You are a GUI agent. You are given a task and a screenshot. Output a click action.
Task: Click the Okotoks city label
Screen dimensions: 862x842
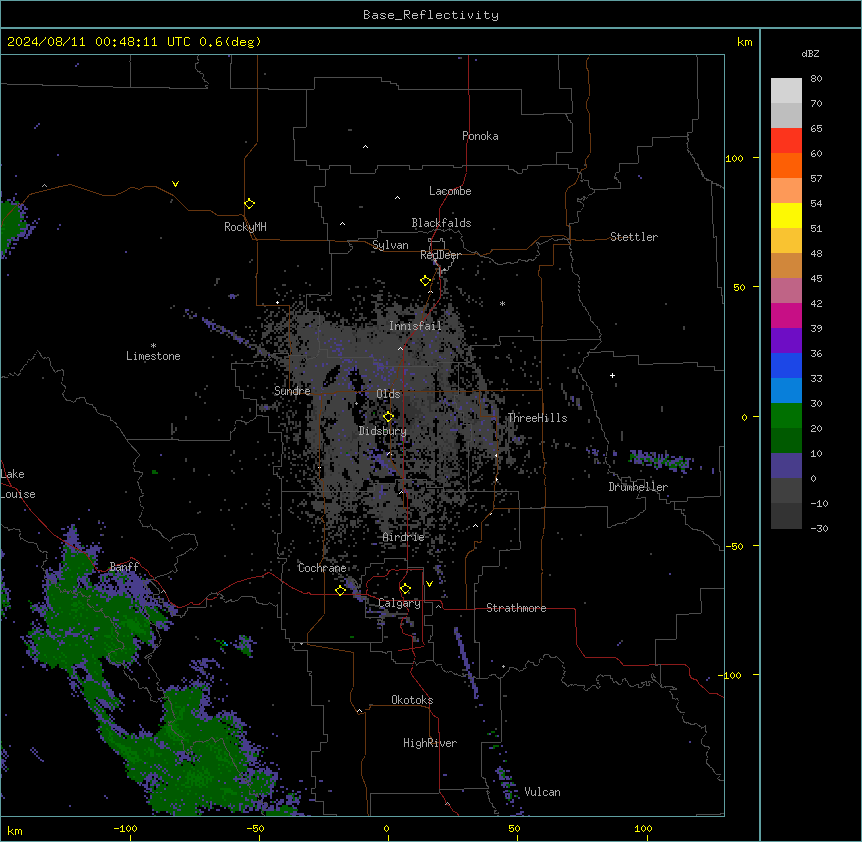[412, 700]
